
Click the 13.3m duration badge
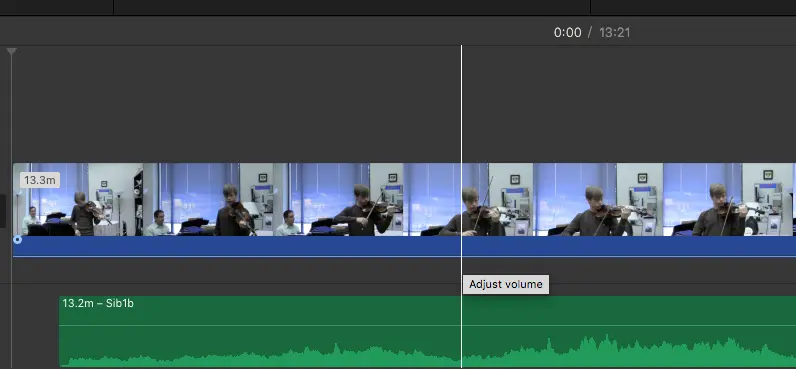pyautogui.click(x=40, y=180)
